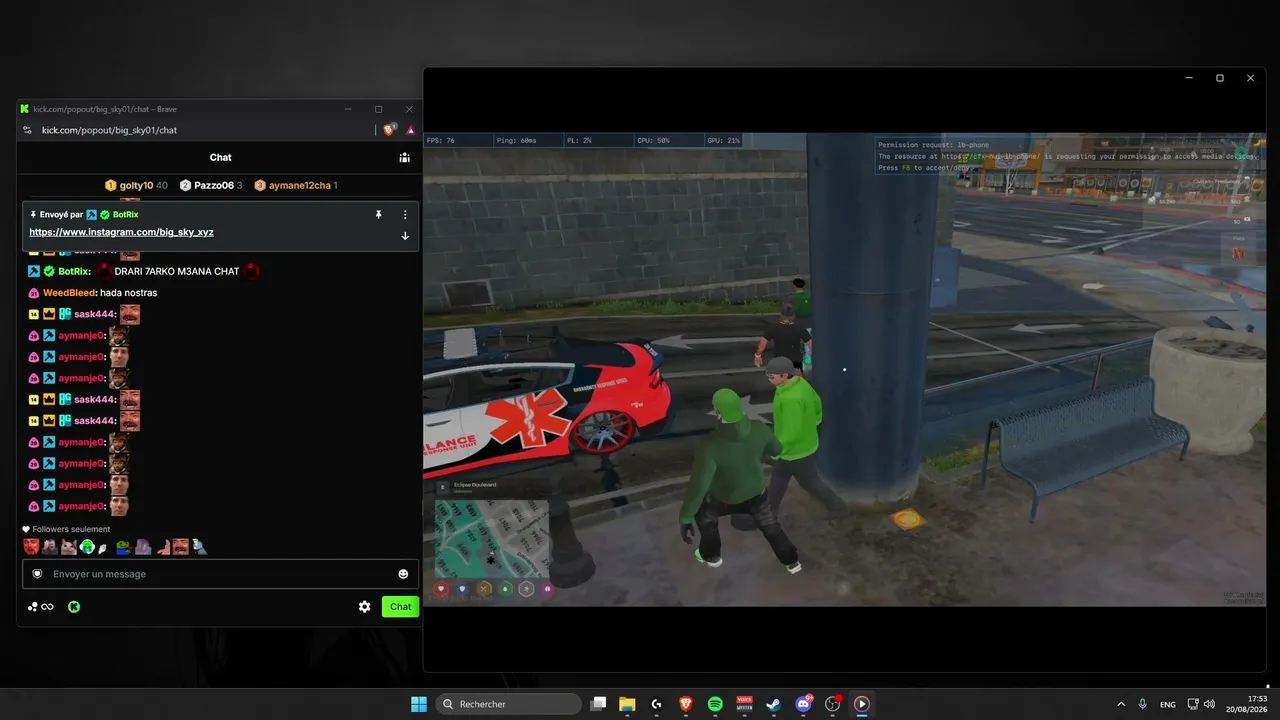Unpin the pinned BotRix message

point(378,214)
